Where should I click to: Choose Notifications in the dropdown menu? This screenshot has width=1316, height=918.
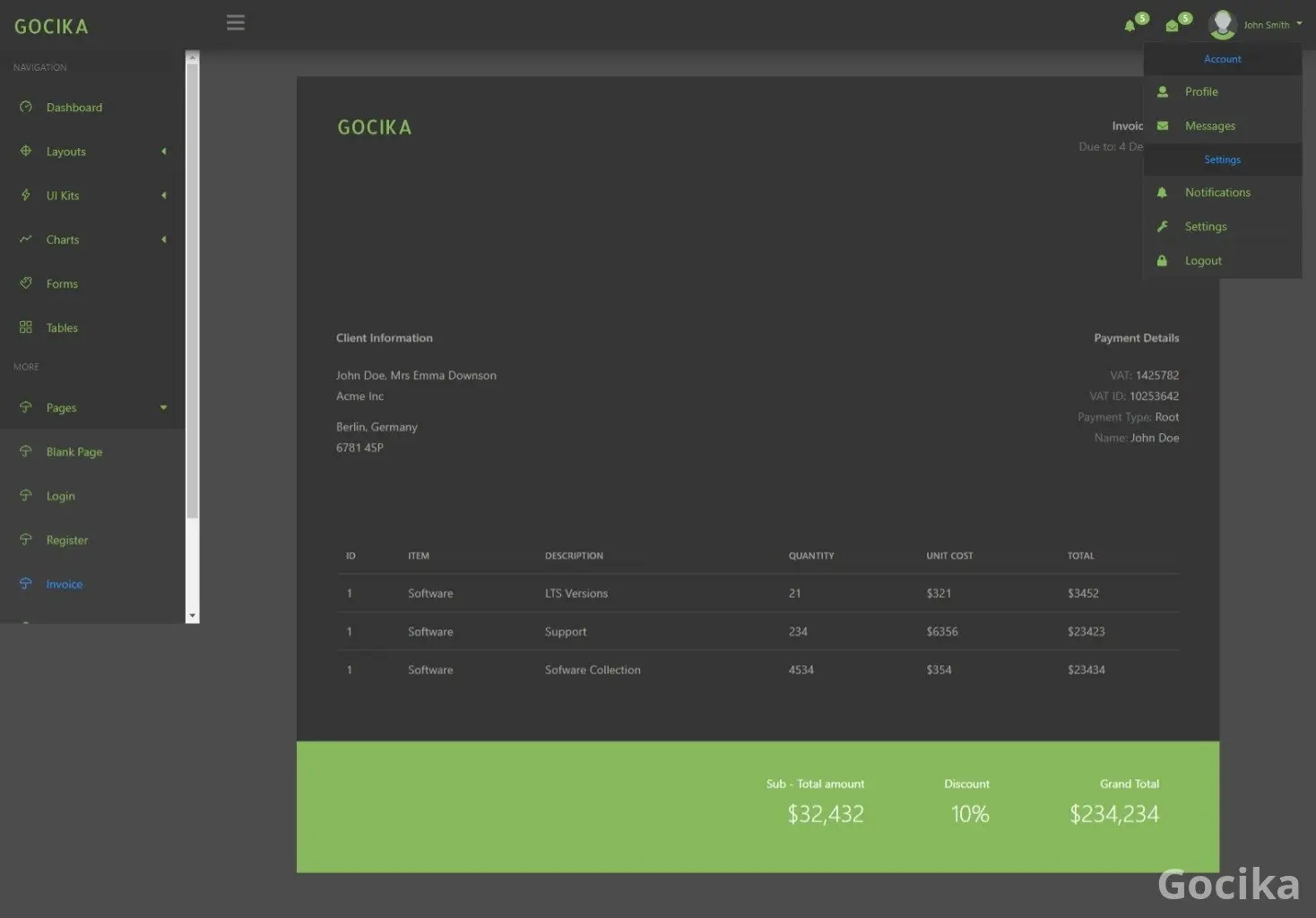pos(1216,193)
